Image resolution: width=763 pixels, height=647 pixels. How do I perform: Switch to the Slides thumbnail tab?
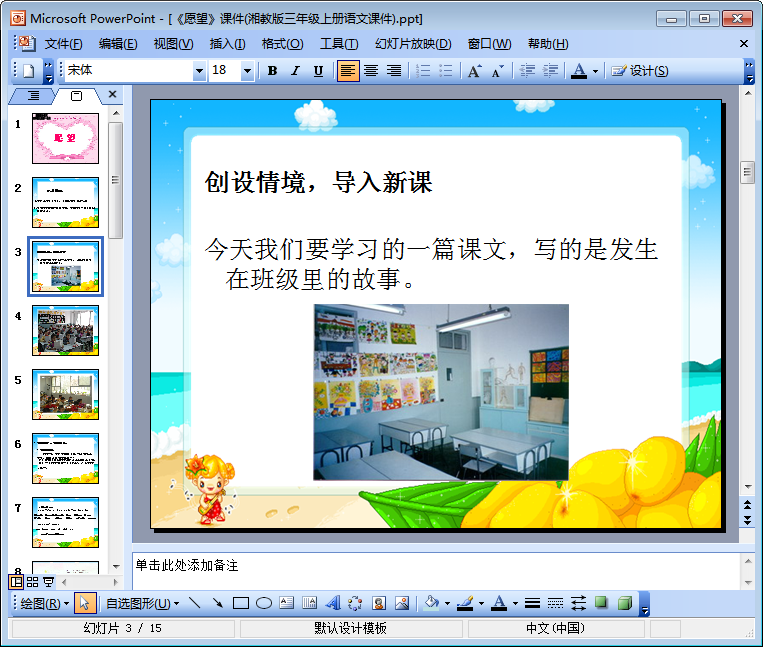[77, 96]
